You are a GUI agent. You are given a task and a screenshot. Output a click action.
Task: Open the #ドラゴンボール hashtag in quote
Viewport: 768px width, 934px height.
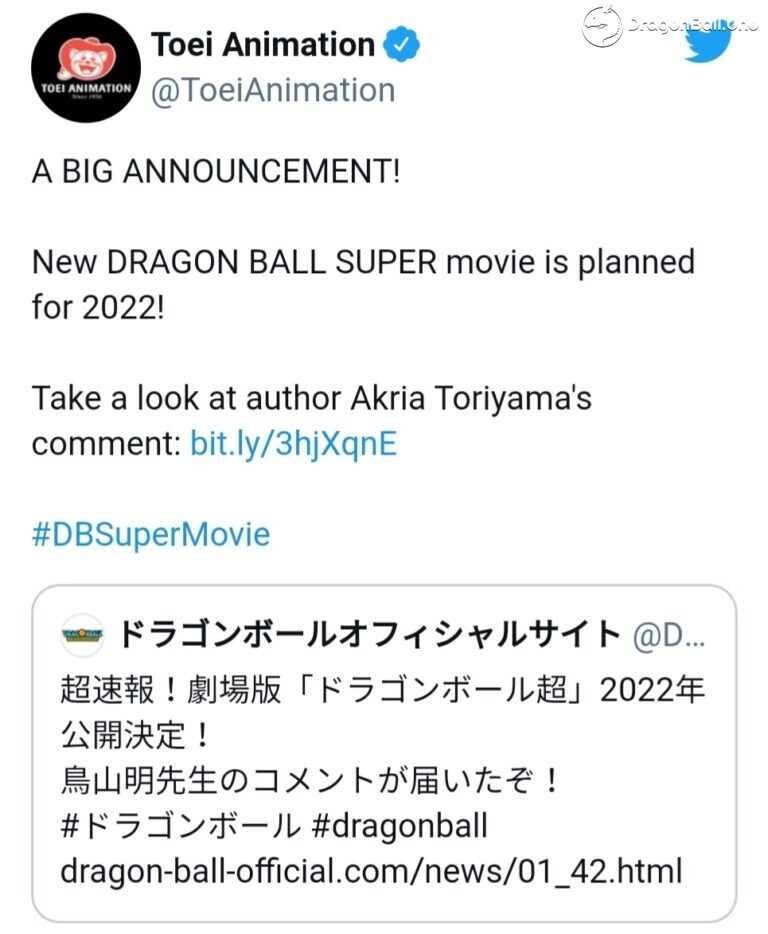click(x=181, y=827)
